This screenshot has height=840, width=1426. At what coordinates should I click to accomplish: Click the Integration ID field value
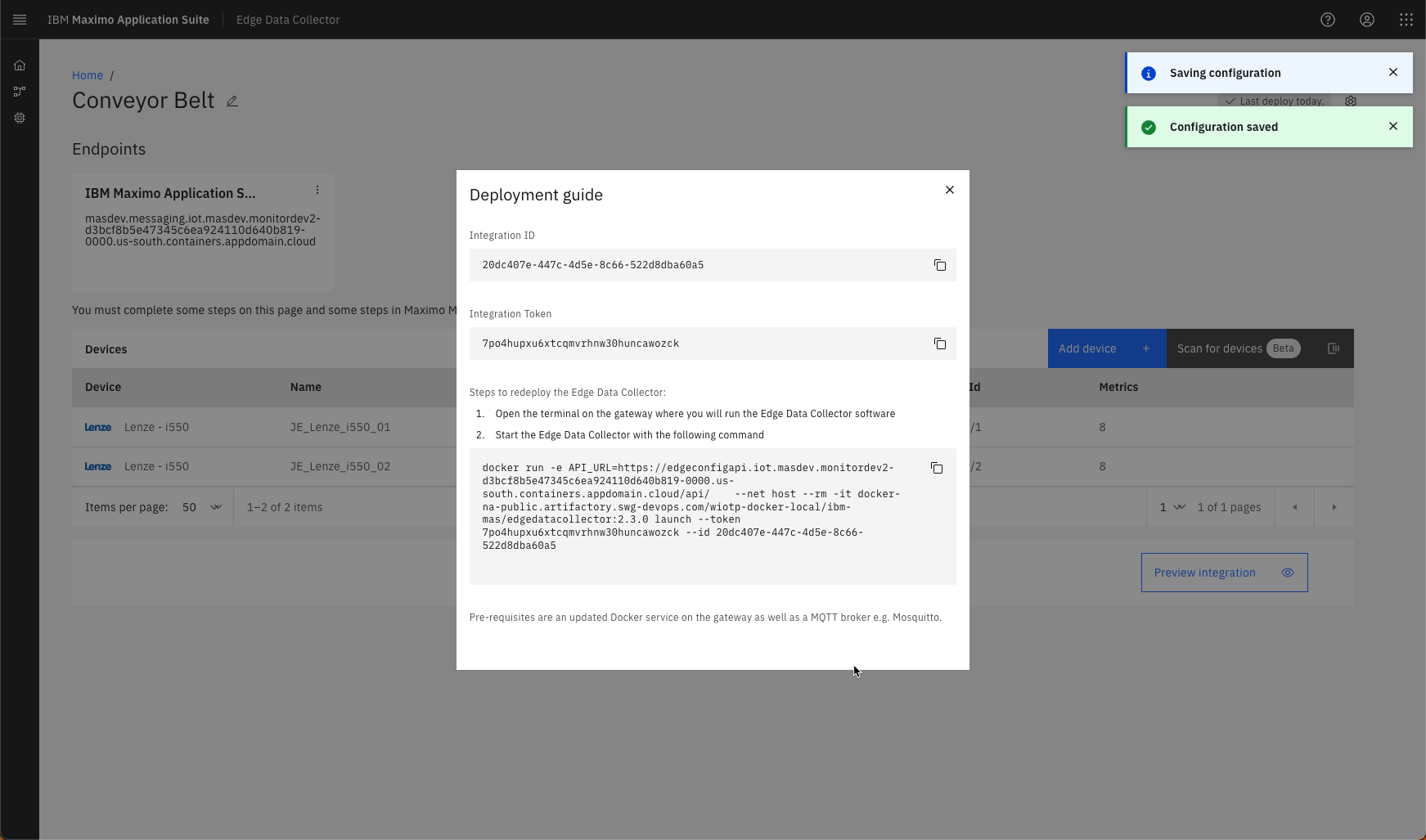(593, 265)
